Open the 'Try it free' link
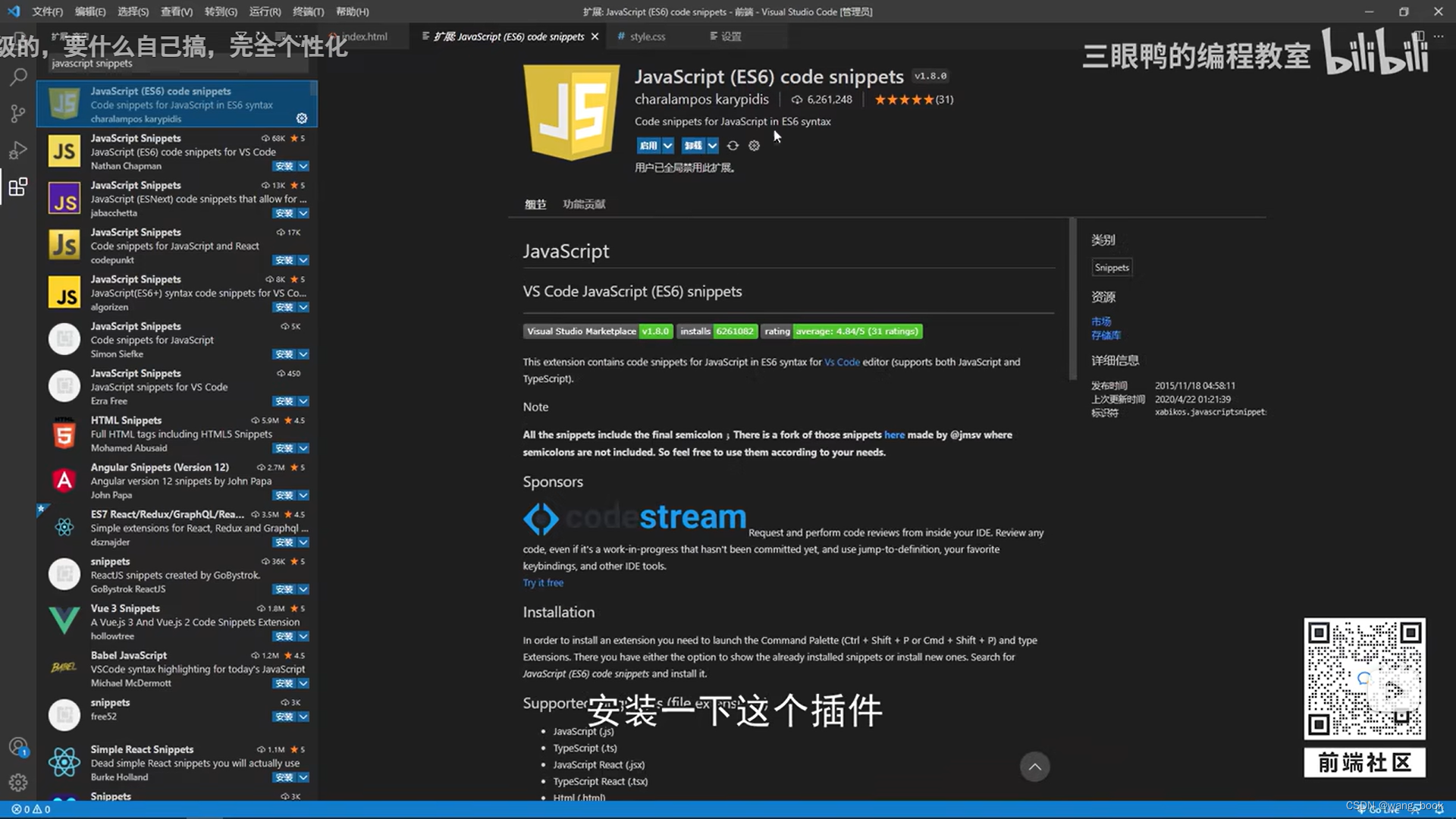Image resolution: width=1456 pixels, height=819 pixels. click(543, 582)
